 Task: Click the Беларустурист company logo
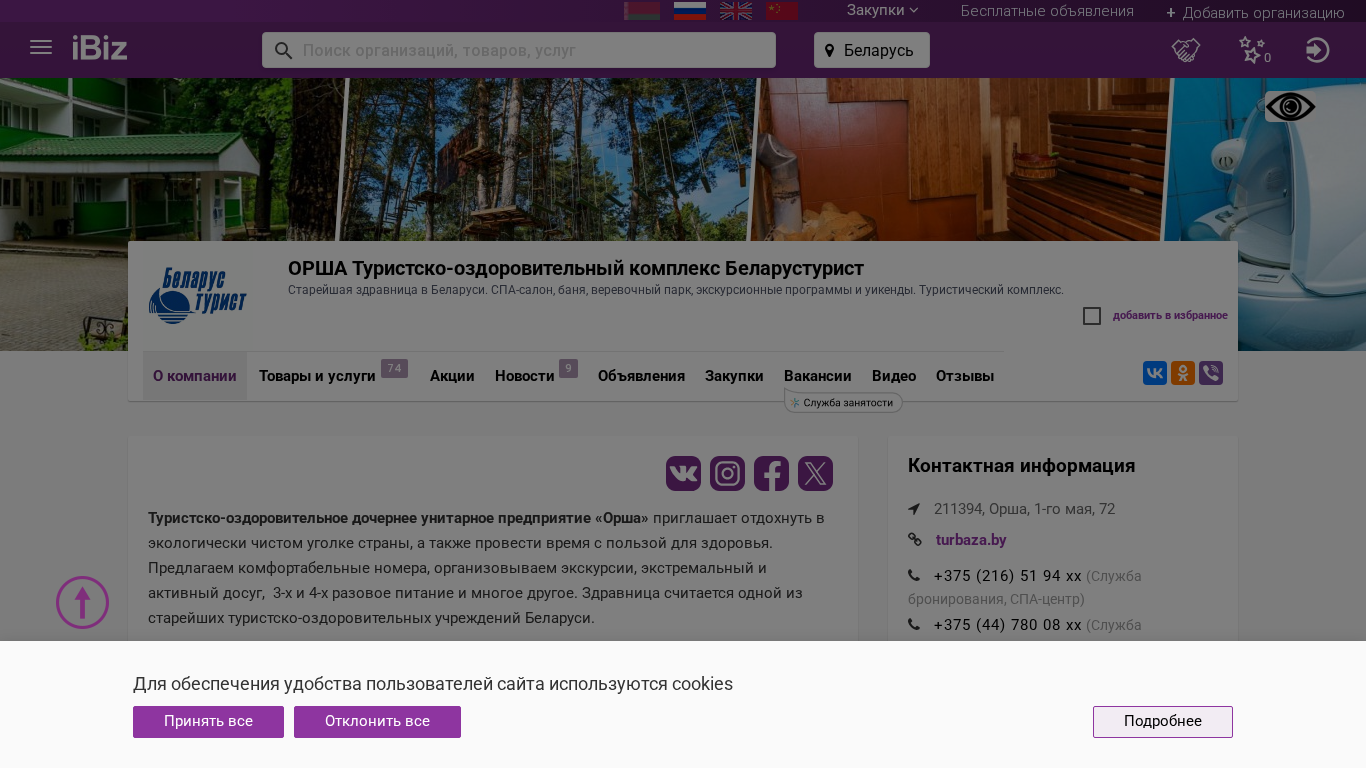198,295
